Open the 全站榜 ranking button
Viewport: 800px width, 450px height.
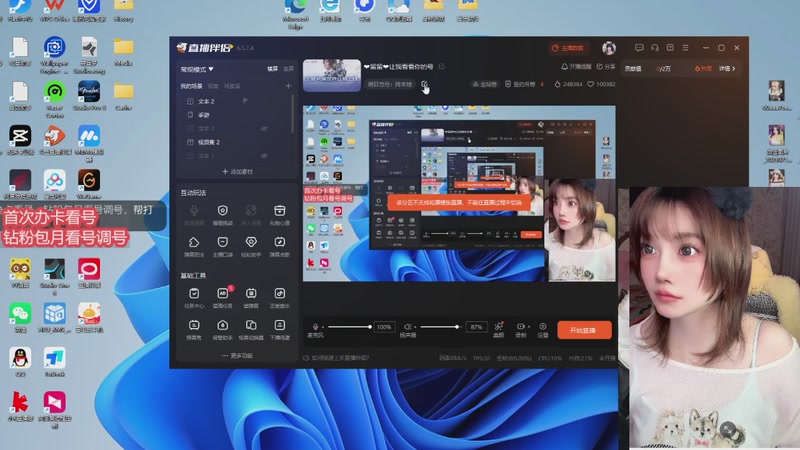point(485,84)
